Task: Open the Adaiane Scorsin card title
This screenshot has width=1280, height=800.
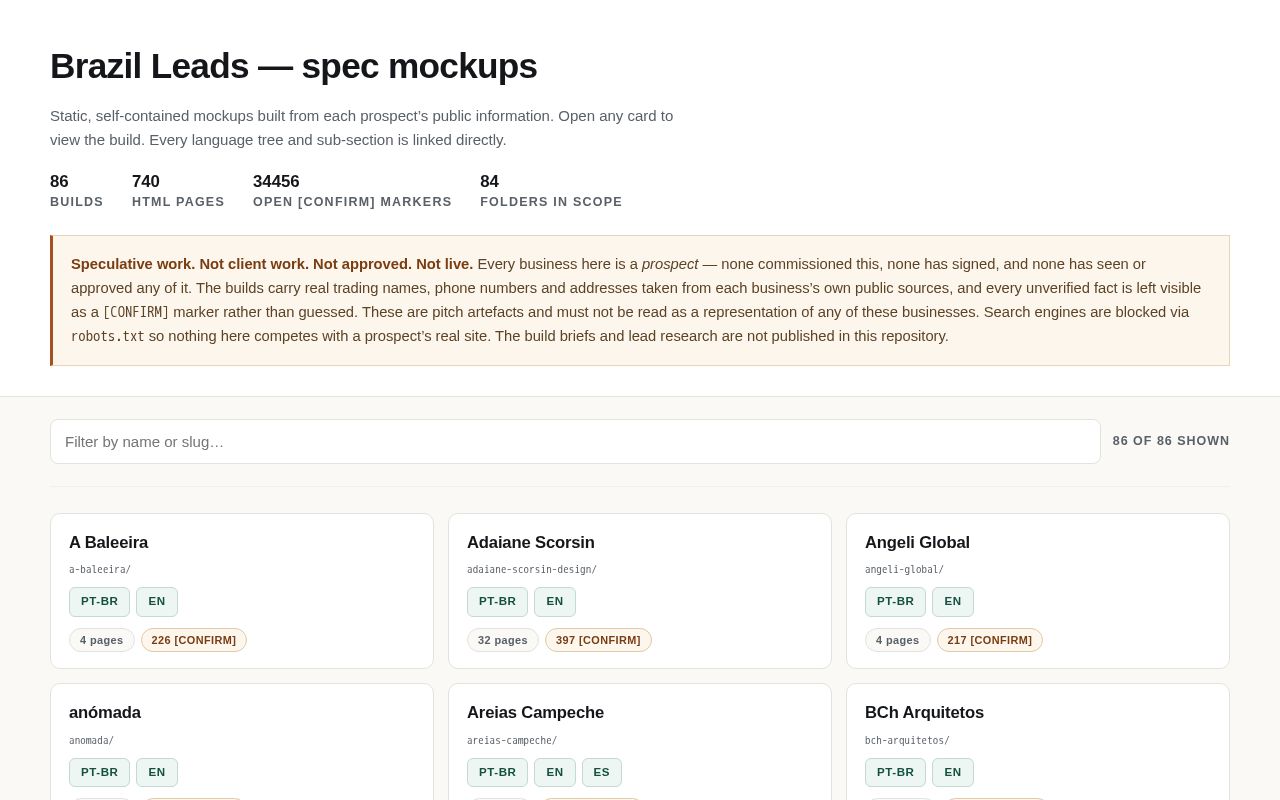Action: [x=531, y=542]
